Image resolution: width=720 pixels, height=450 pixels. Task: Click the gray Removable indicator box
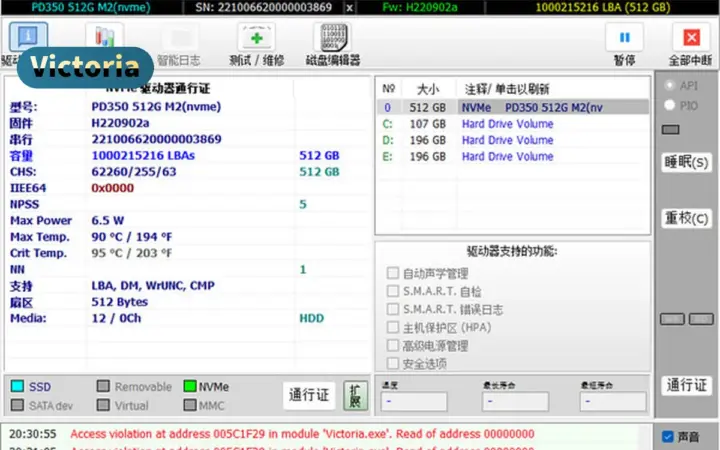[103, 386]
